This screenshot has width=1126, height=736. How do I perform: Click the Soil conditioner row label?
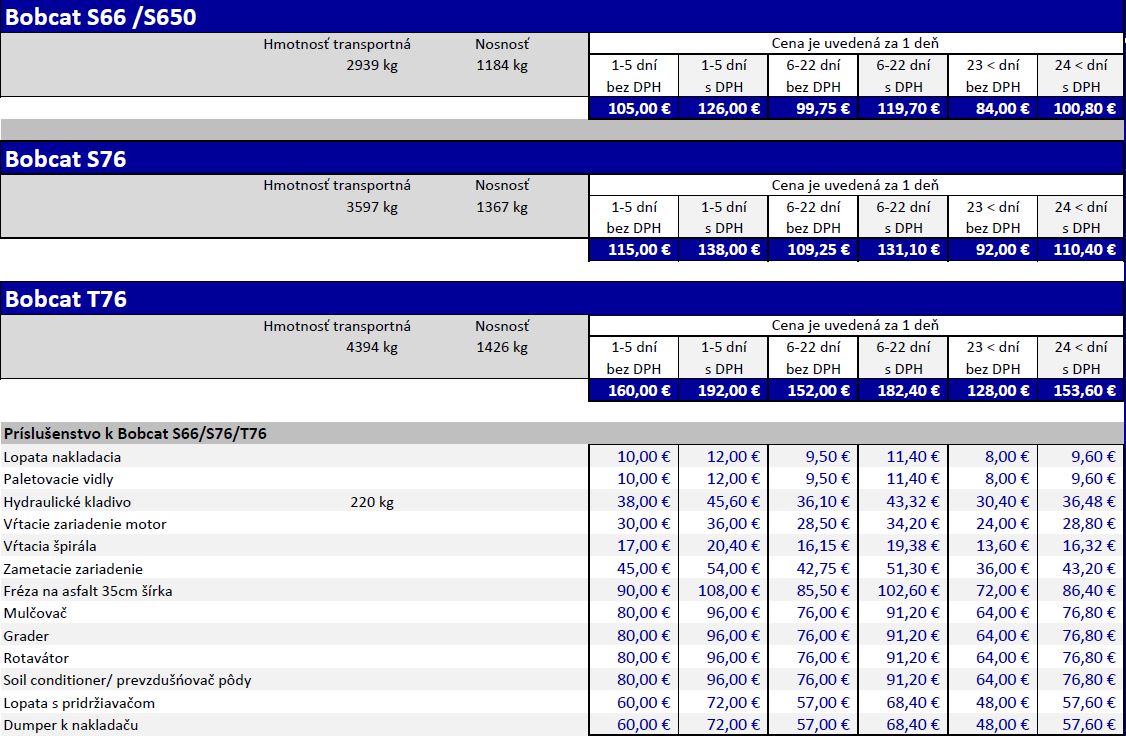pyautogui.click(x=127, y=680)
